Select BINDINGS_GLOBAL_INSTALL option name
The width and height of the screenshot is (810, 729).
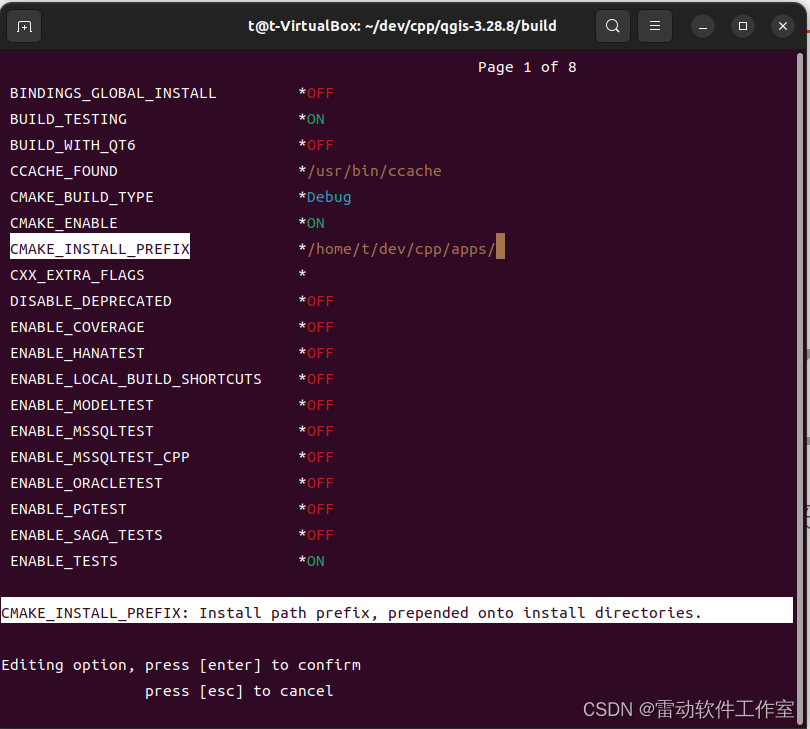[x=113, y=94]
